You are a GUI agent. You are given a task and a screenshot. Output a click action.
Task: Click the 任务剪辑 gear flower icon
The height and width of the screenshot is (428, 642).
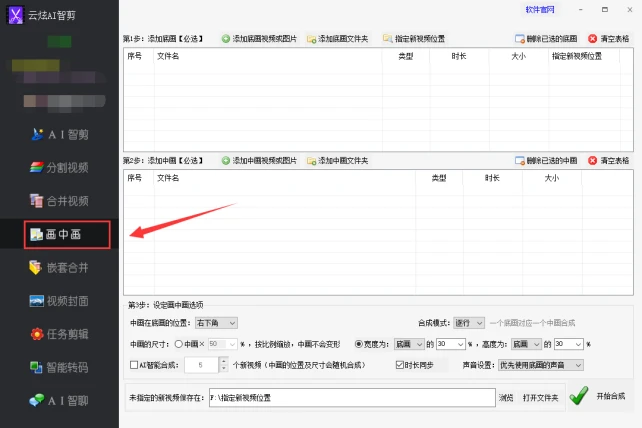37,334
